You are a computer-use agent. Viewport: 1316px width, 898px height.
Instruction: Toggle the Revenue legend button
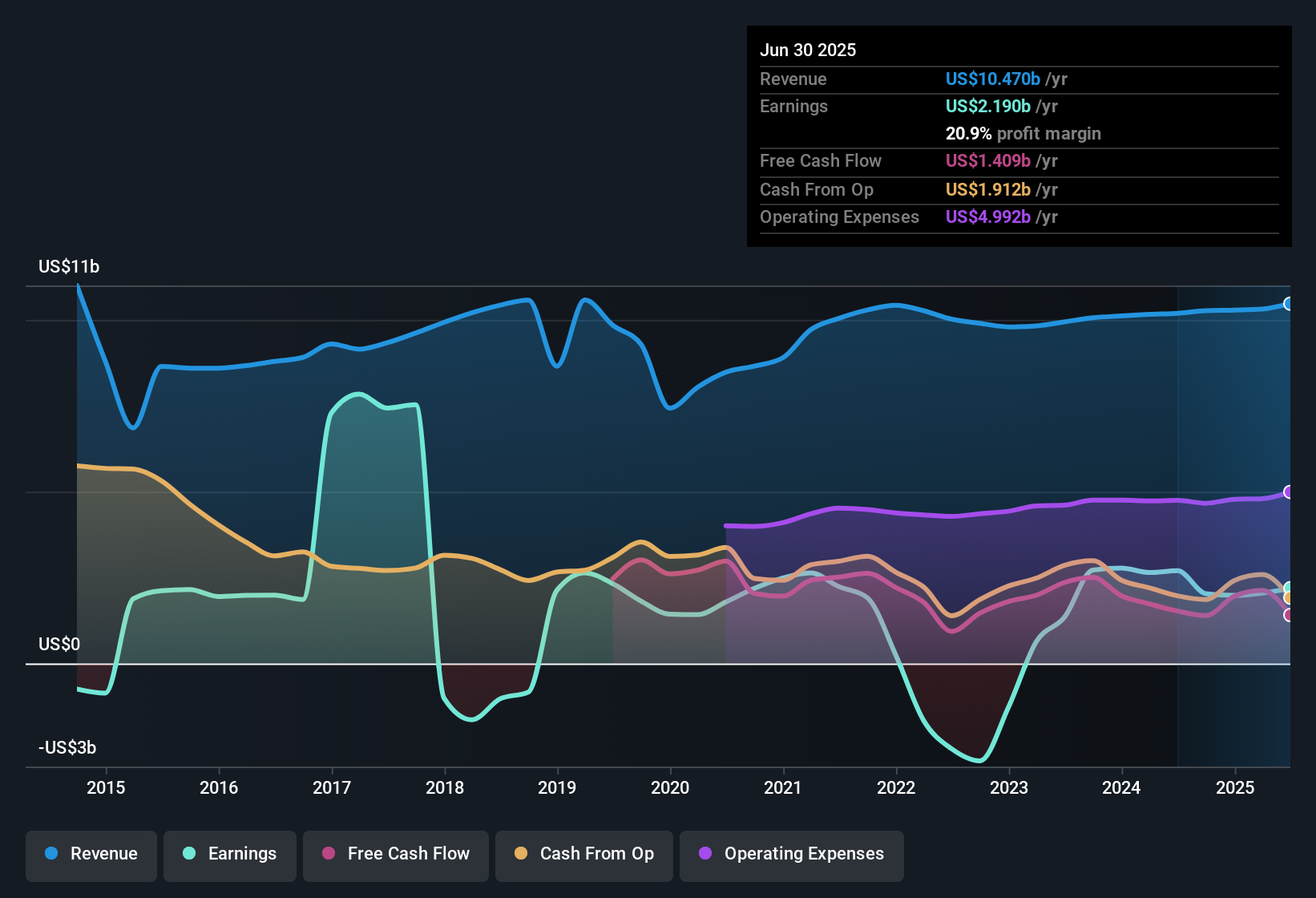coord(91,854)
